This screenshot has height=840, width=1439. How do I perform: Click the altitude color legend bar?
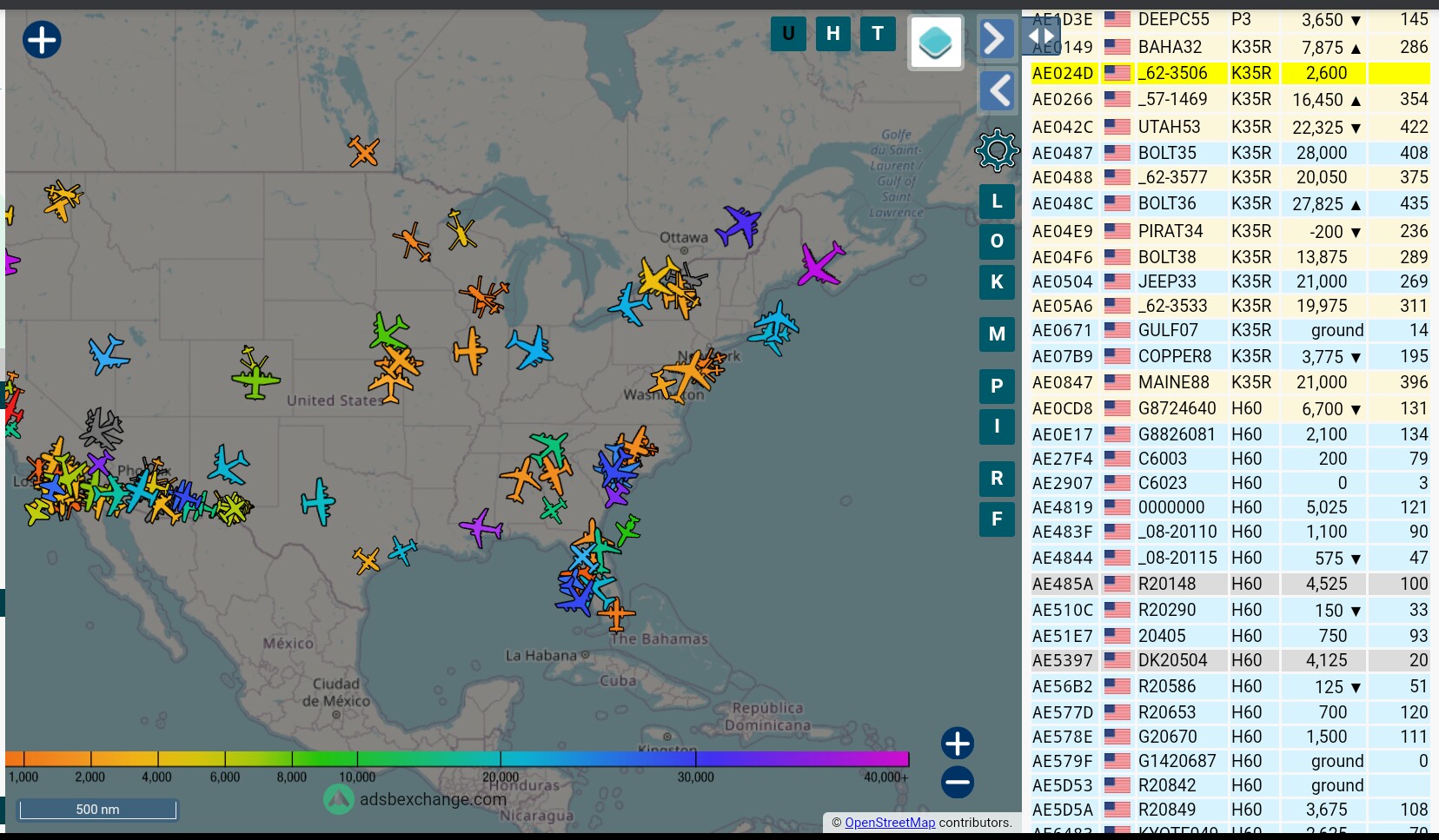457,759
